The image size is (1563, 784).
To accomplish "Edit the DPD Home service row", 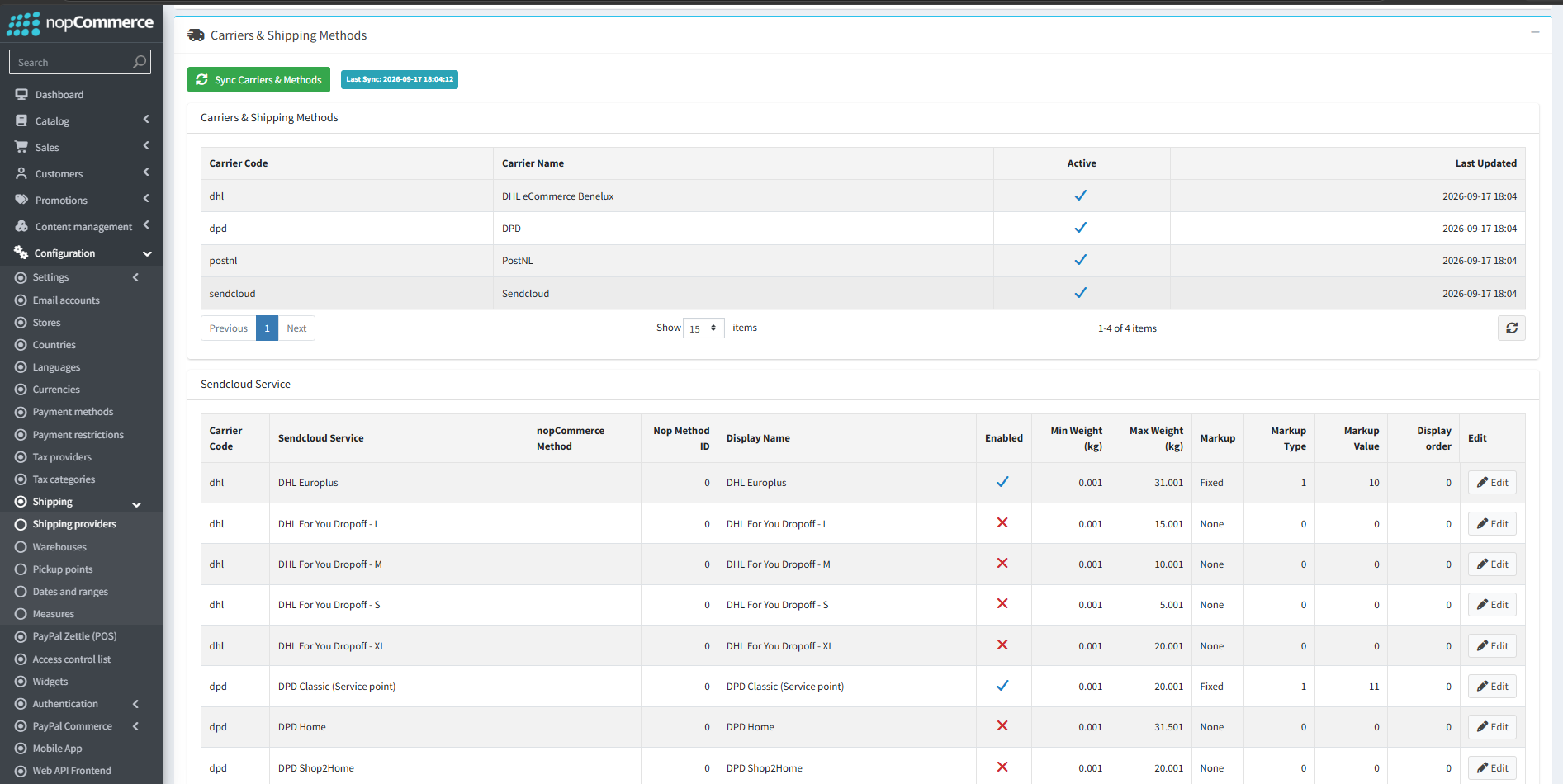I will coord(1492,727).
